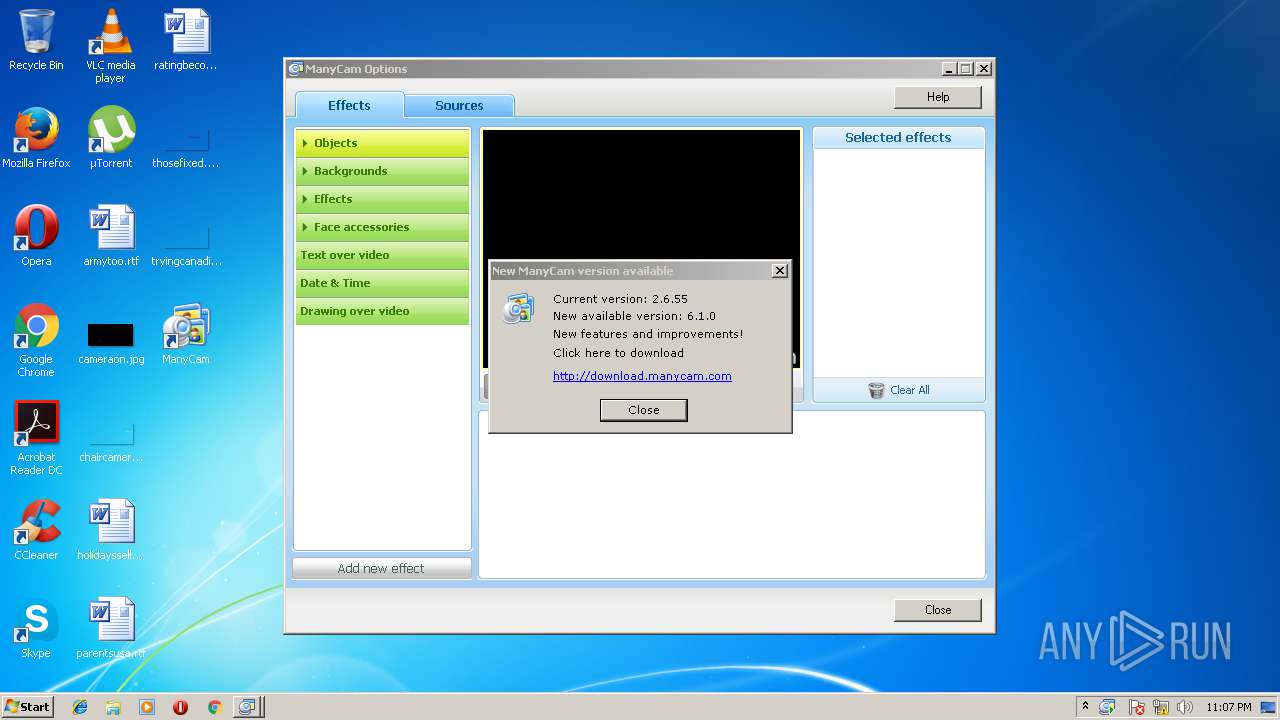The image size is (1280, 720).
Task: Switch to the Sources tab
Action: (459, 106)
